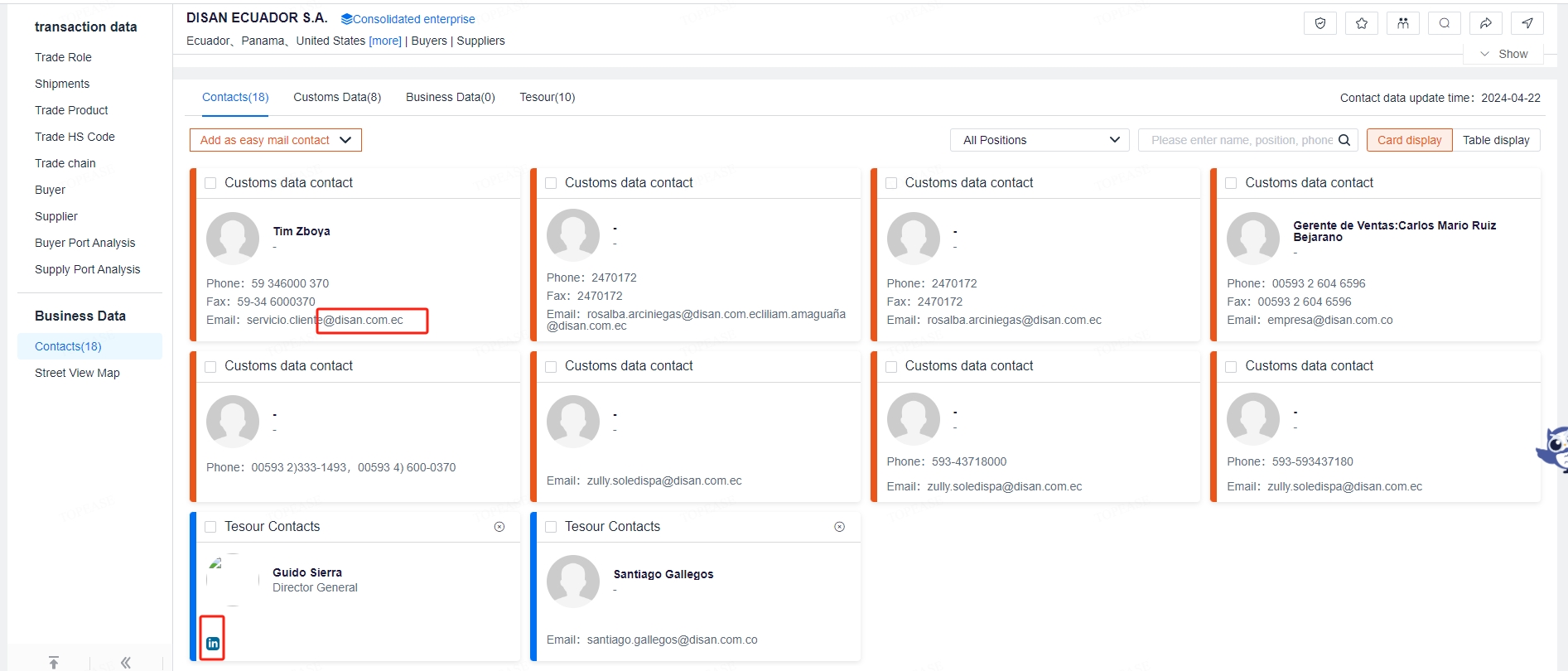Viewport: 1568px width, 671px height.
Task: Open Trade Role in sidebar
Action: pyautogui.click(x=63, y=57)
